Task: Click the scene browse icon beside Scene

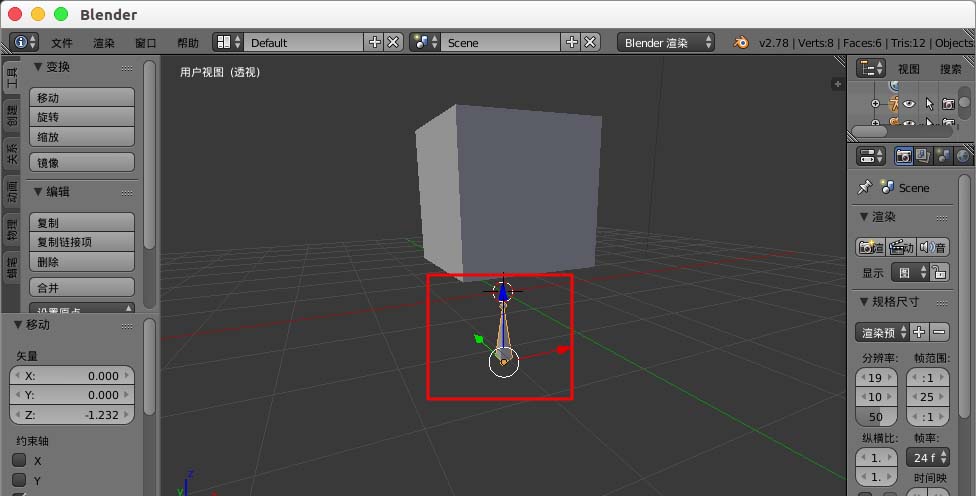Action: click(x=425, y=42)
